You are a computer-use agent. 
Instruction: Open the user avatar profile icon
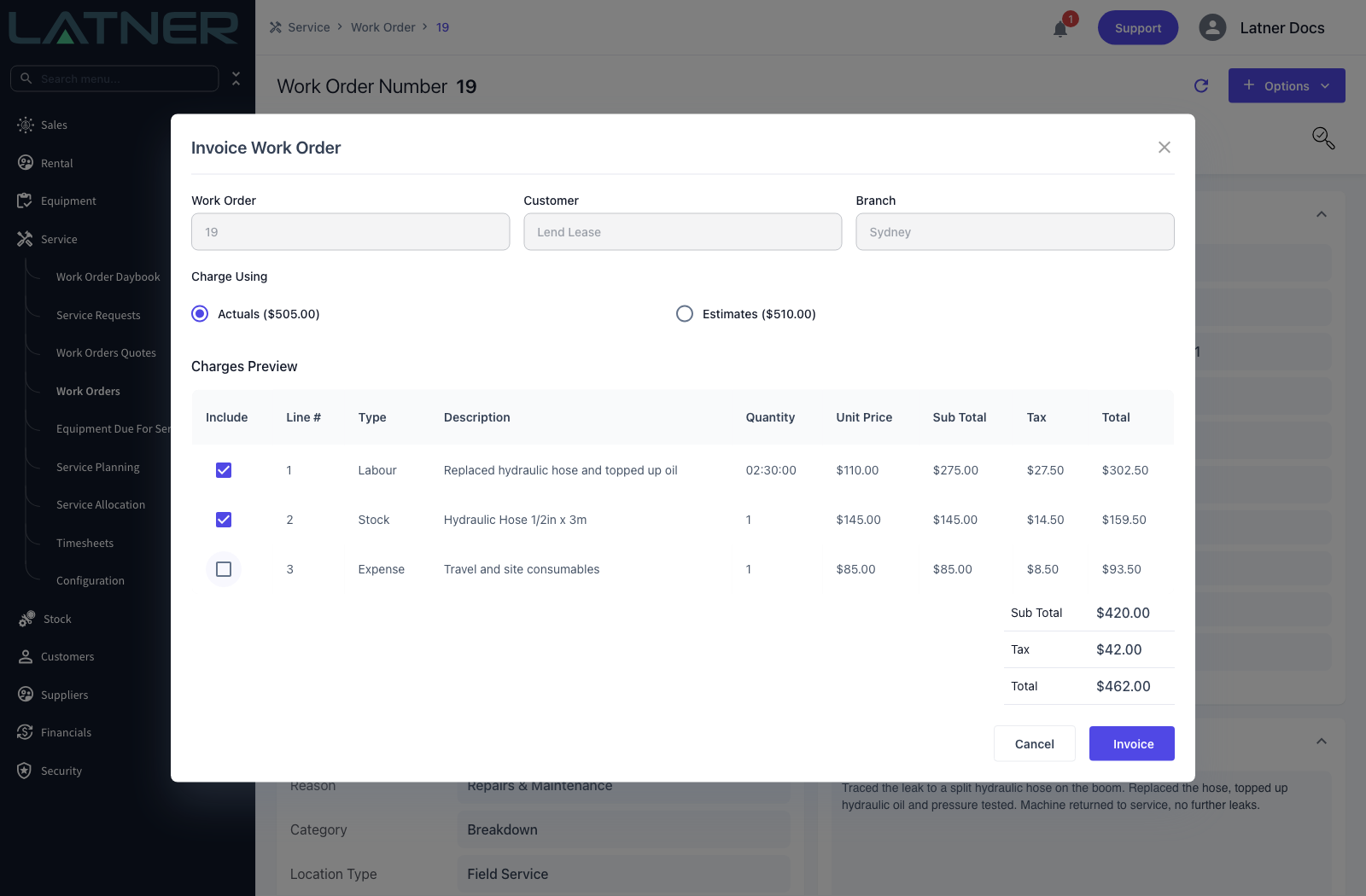[x=1212, y=27]
